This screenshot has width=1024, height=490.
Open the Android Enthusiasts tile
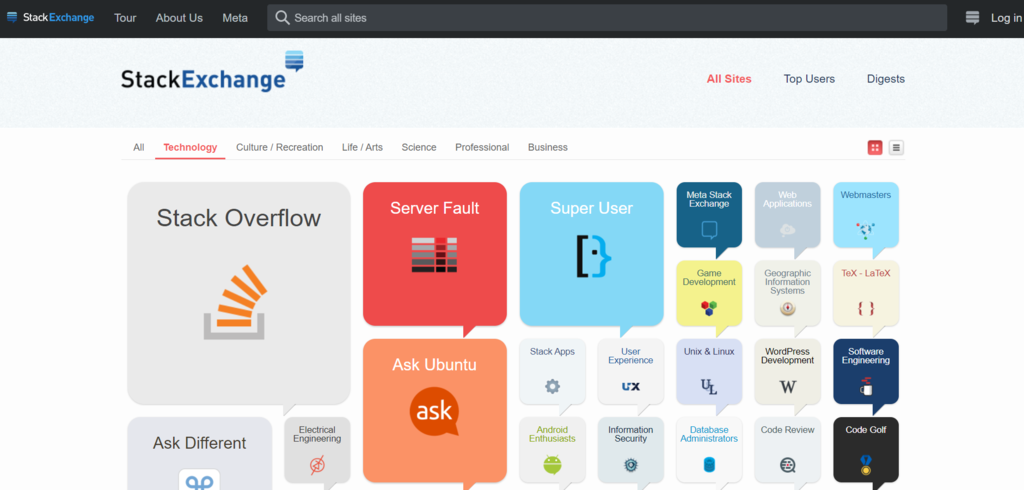[552, 450]
